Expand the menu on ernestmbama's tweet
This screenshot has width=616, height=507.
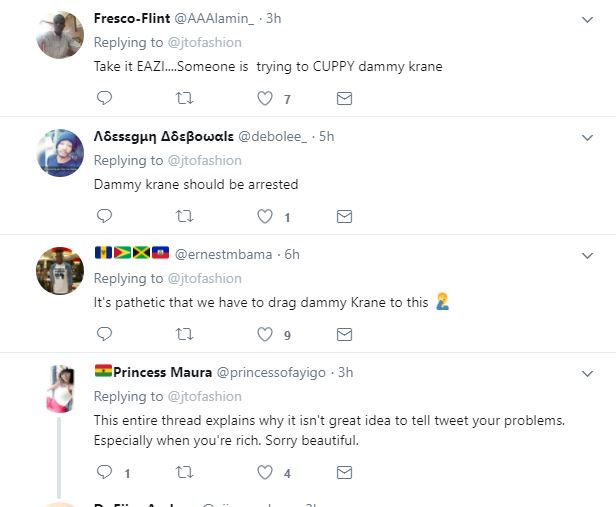coord(589,255)
